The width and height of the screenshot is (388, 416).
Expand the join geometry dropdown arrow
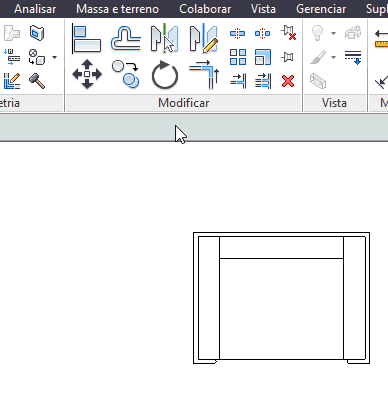point(54,57)
